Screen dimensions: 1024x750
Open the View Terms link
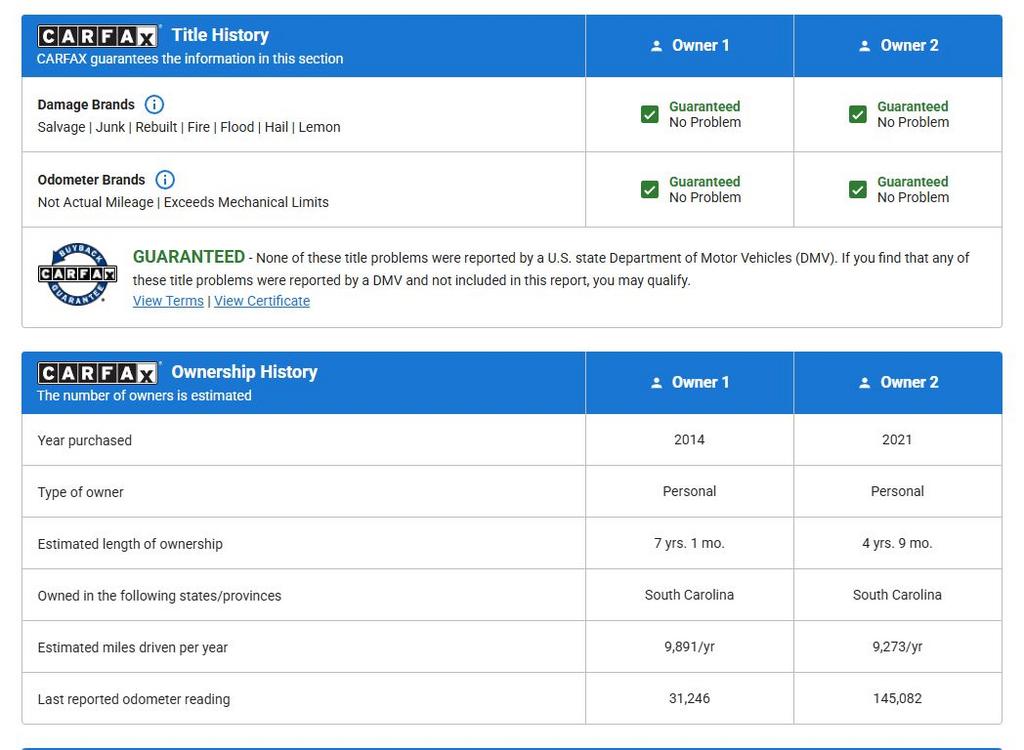tap(168, 301)
